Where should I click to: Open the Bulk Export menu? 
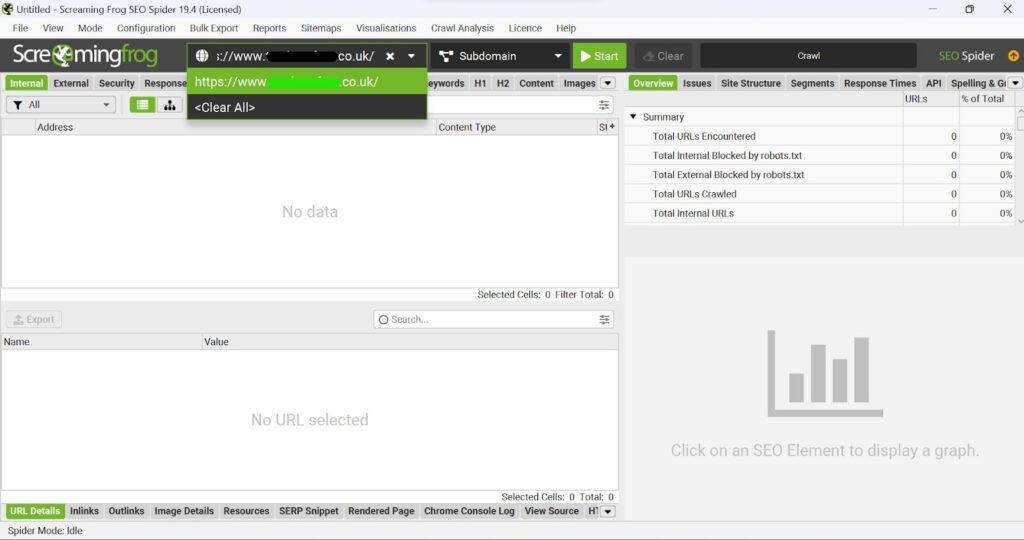click(x=214, y=28)
